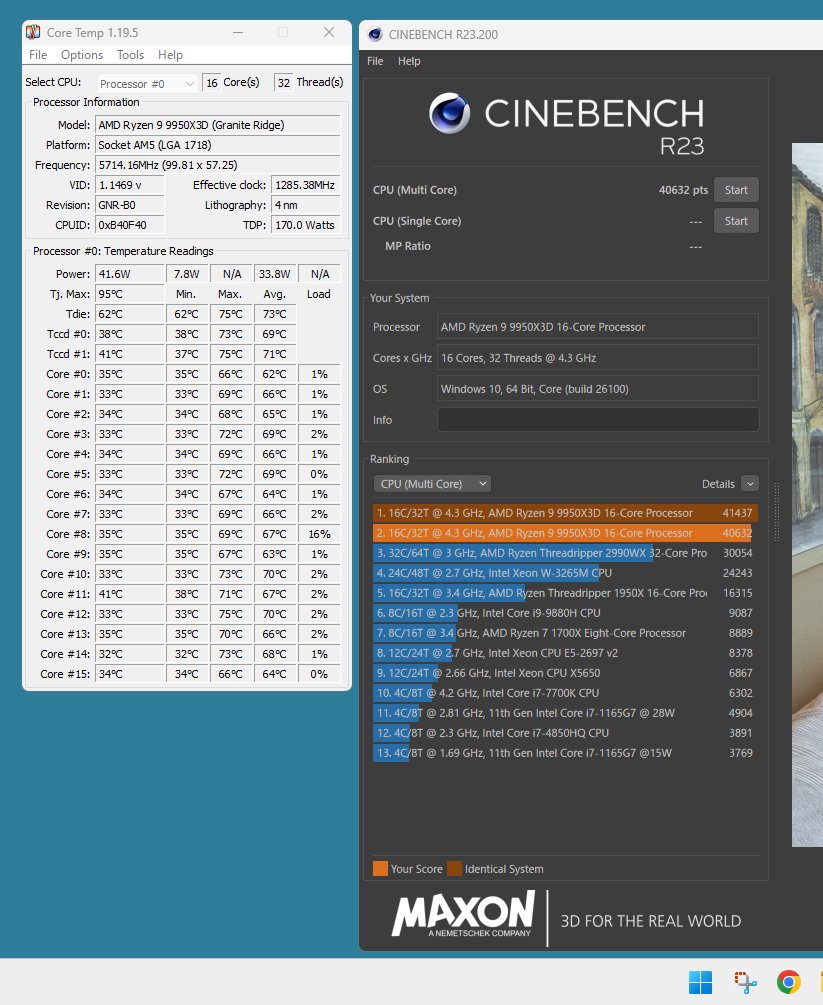Screen dimensions: 823x1005
Task: Click the CPU (Multi Core) score 40632 pts
Action: [x=683, y=190]
